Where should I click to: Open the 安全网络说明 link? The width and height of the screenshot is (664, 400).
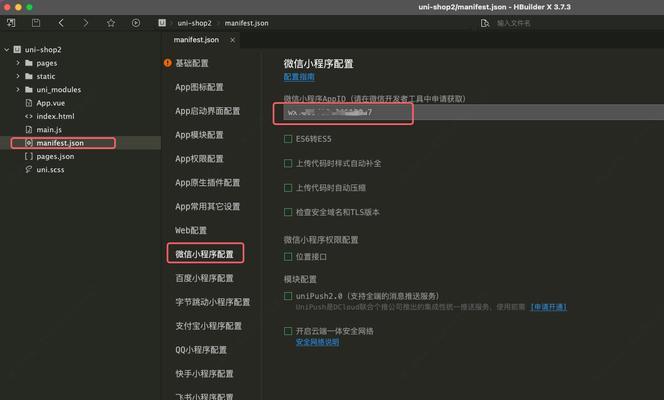tap(317, 342)
